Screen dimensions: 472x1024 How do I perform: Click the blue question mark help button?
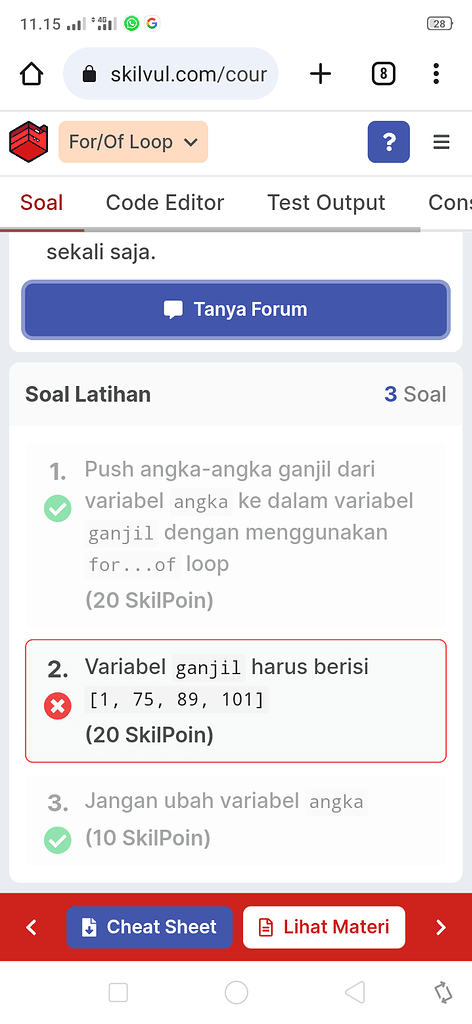pos(388,142)
